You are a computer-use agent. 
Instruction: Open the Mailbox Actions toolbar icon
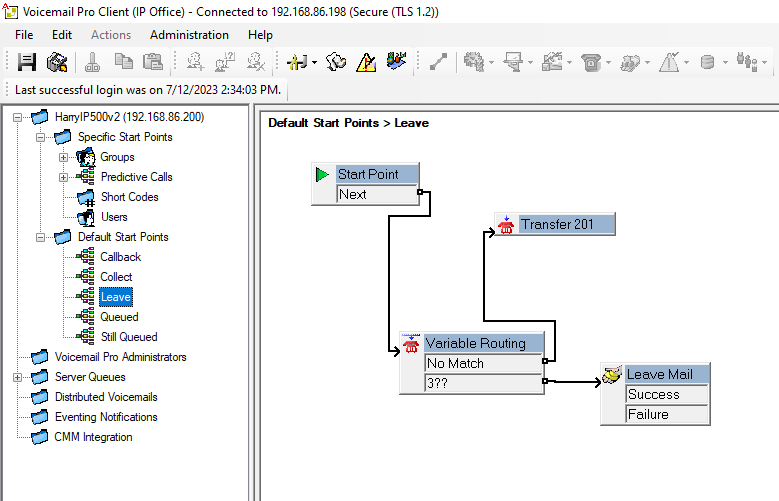click(x=513, y=62)
